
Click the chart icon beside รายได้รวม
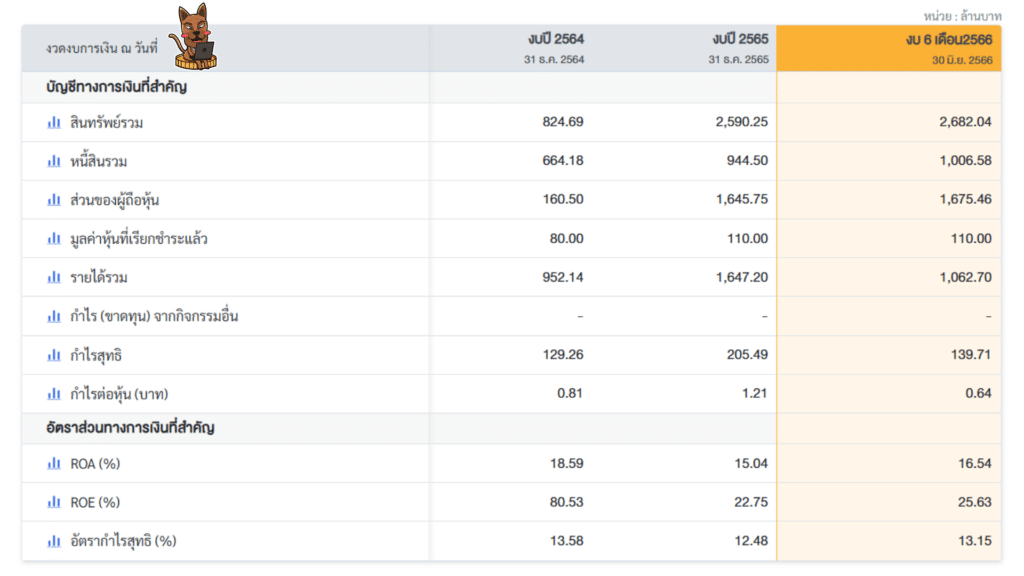pyautogui.click(x=54, y=277)
